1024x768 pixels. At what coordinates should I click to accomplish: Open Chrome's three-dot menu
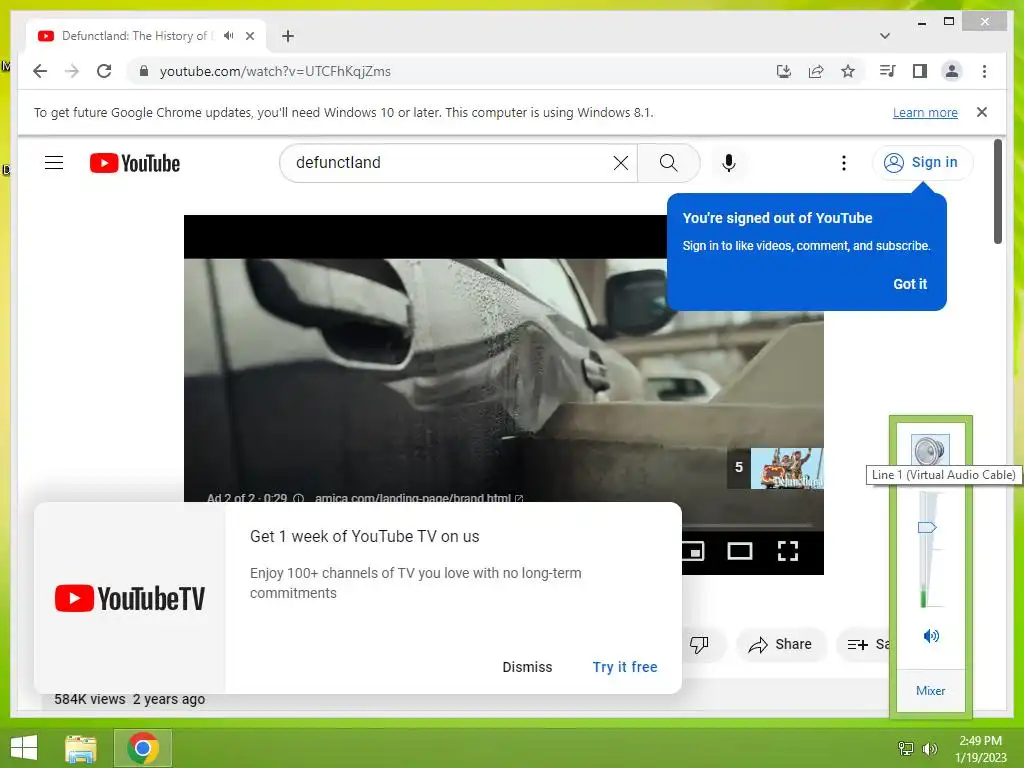[x=984, y=71]
